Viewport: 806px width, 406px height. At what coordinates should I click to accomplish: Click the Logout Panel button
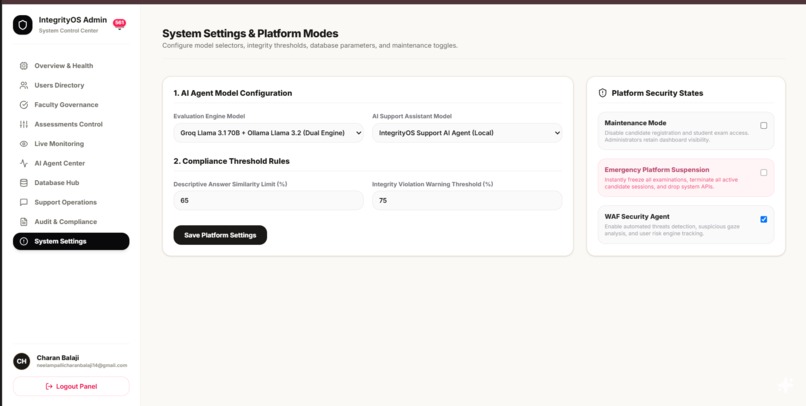tap(71, 386)
